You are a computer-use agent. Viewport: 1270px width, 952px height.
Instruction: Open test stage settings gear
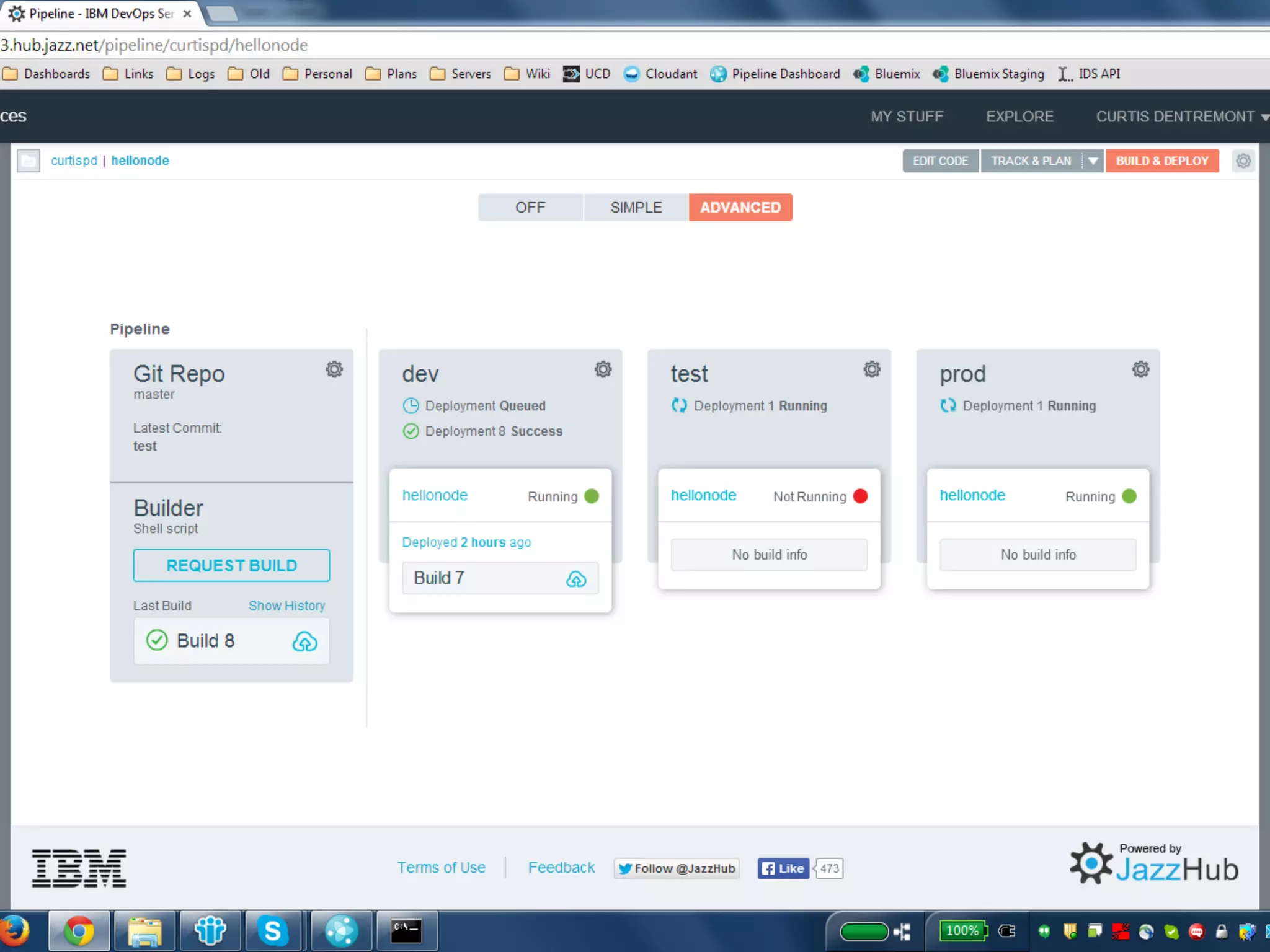[872, 369]
